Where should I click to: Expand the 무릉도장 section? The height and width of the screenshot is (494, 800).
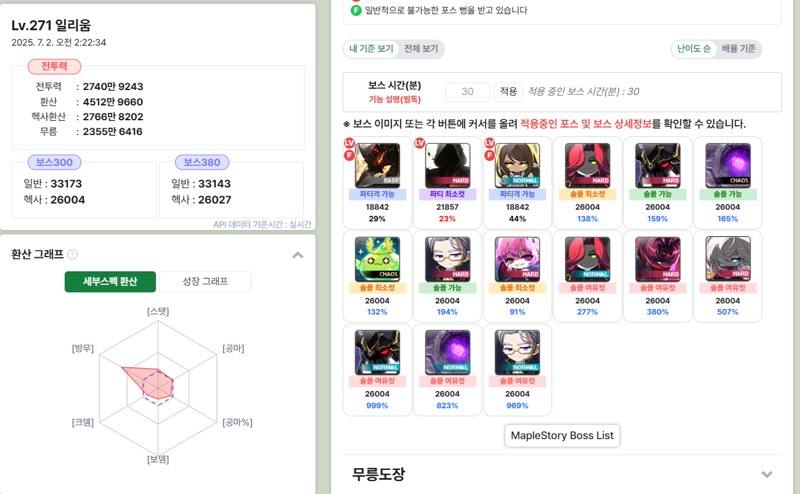766,474
